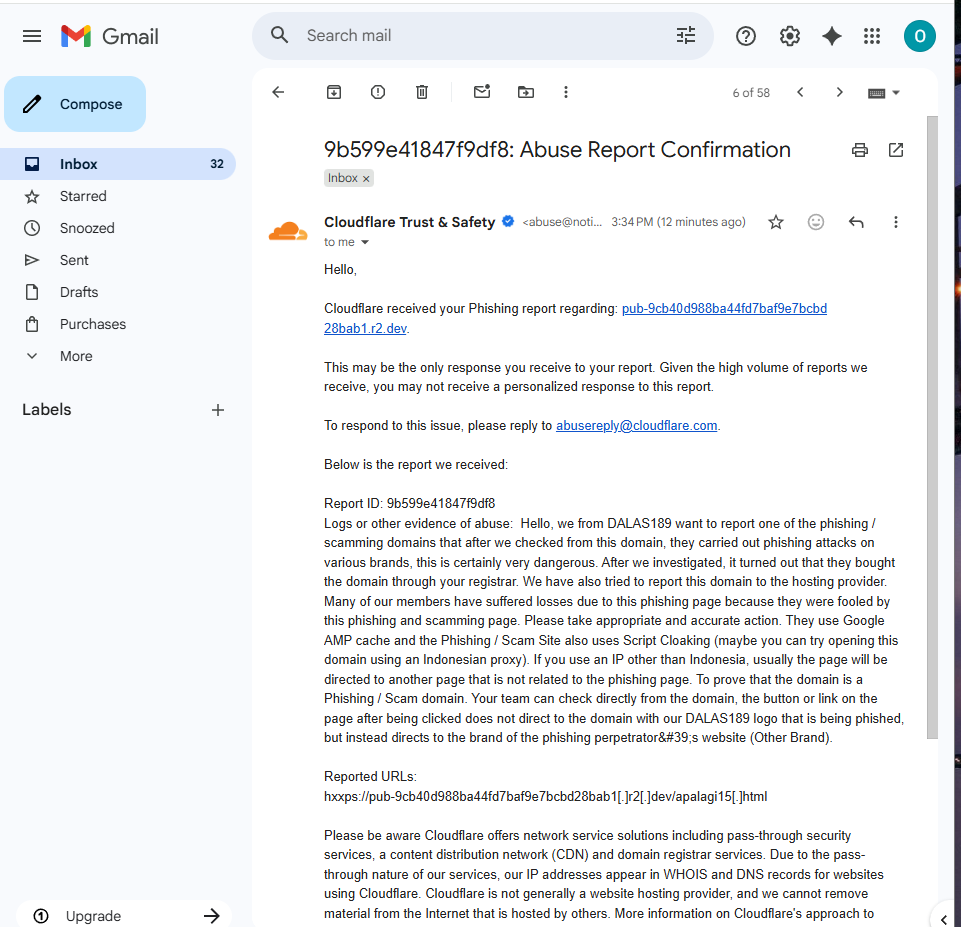Click the Gmail logo
The height and width of the screenshot is (927, 961).
click(110, 36)
